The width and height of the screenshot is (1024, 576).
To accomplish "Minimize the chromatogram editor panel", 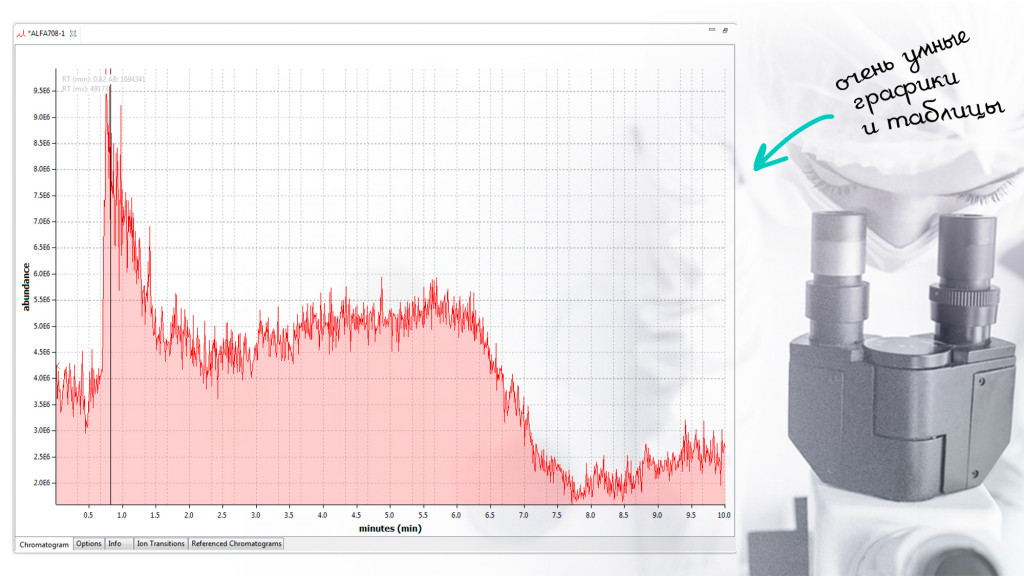I will 711,31.
